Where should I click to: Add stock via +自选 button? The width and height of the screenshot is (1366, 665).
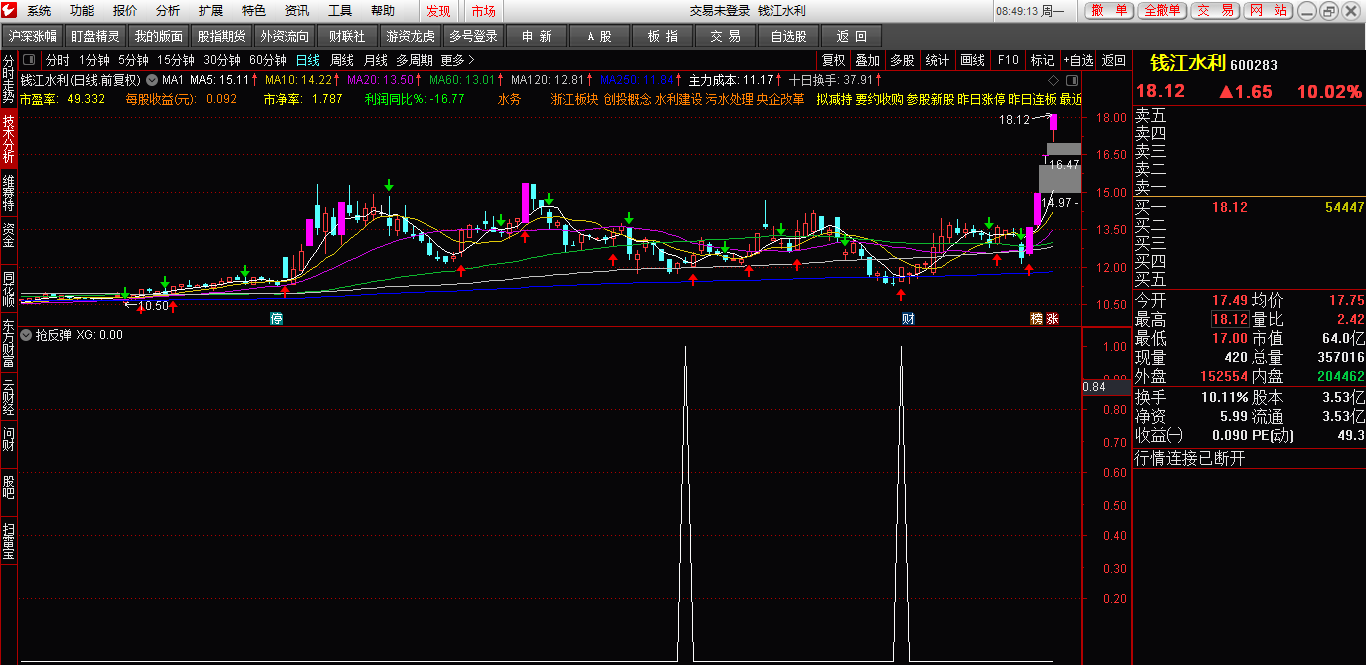[x=1078, y=60]
